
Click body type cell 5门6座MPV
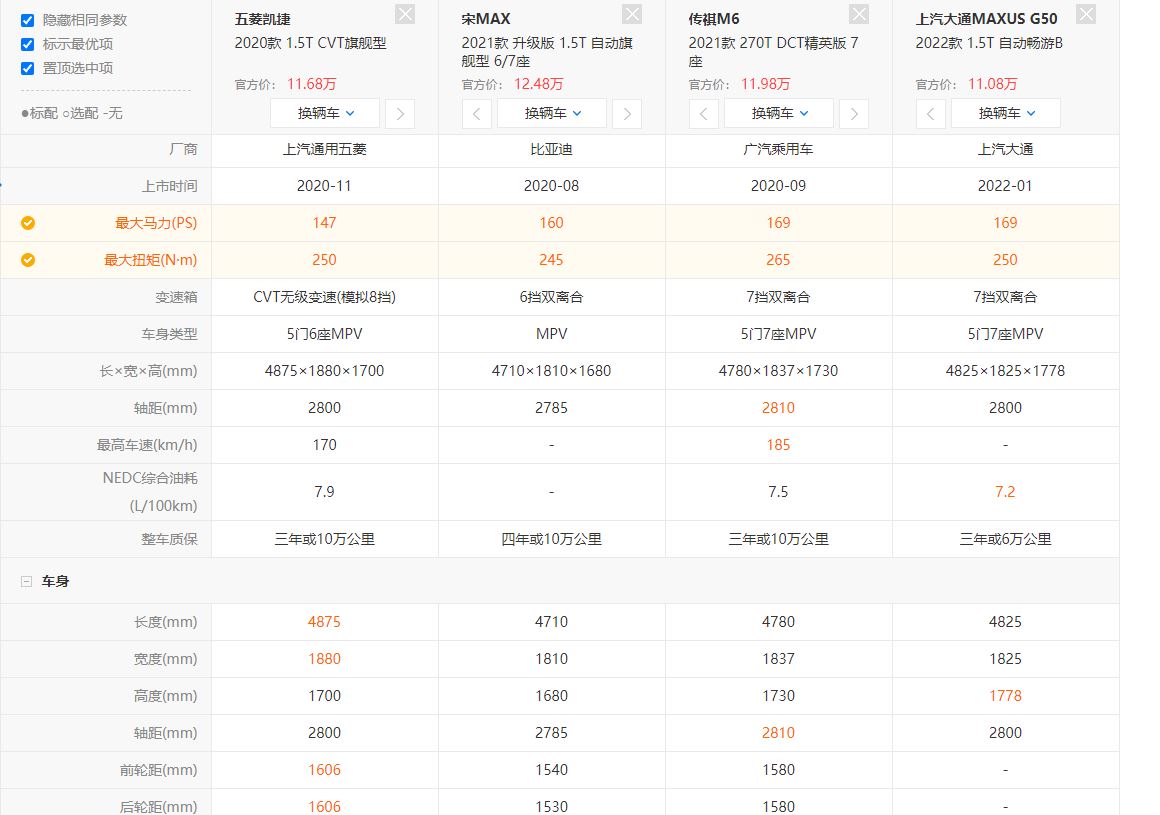click(x=325, y=334)
